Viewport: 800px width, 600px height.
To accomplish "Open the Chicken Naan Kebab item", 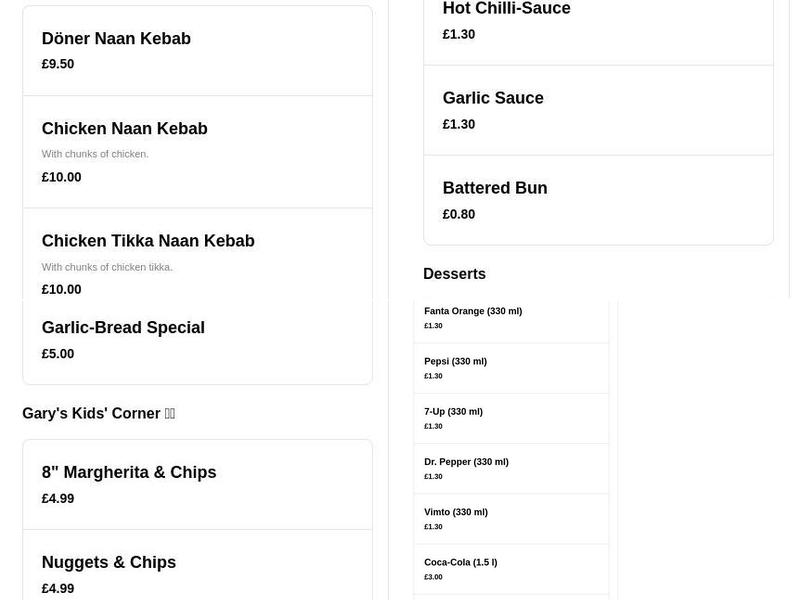I will pyautogui.click(x=124, y=129).
